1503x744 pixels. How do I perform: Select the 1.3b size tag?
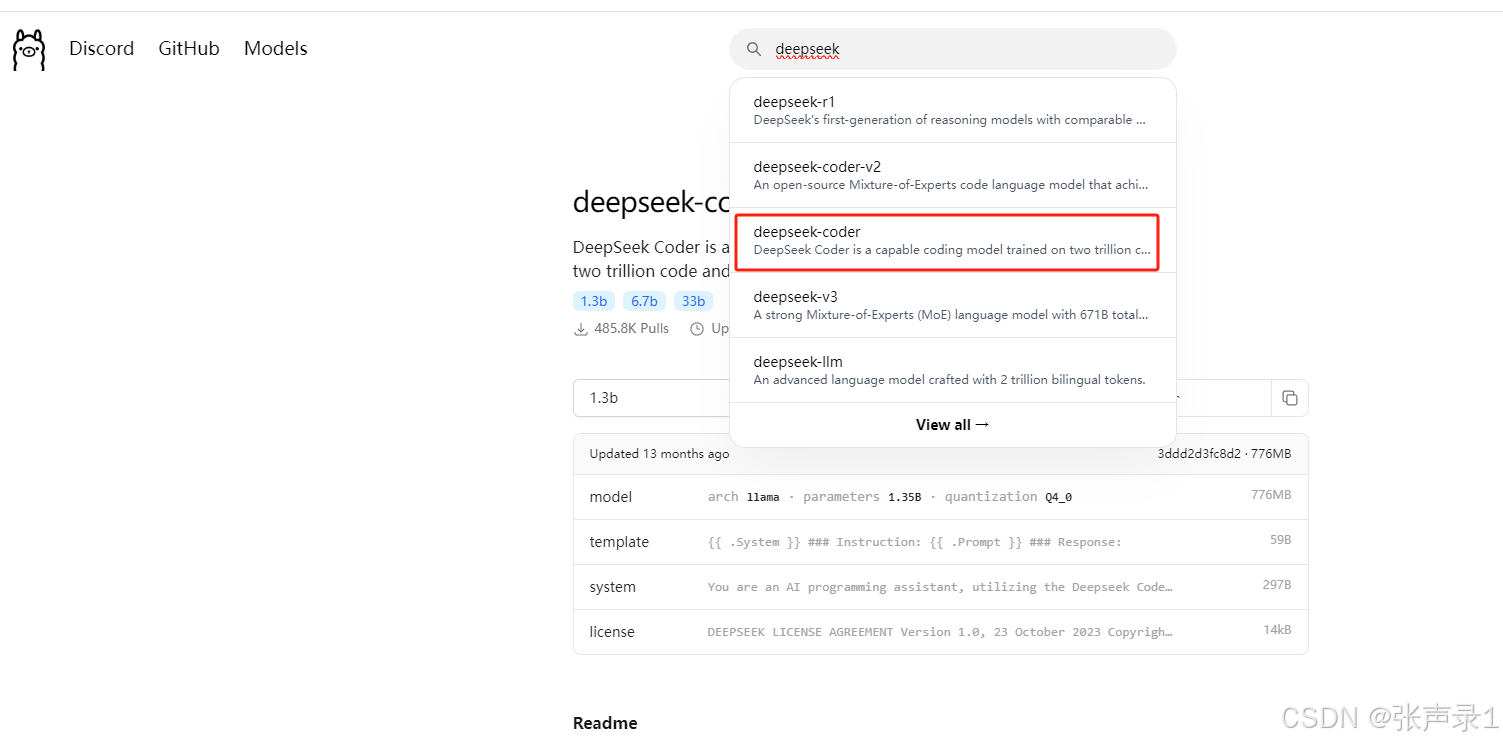click(x=594, y=301)
